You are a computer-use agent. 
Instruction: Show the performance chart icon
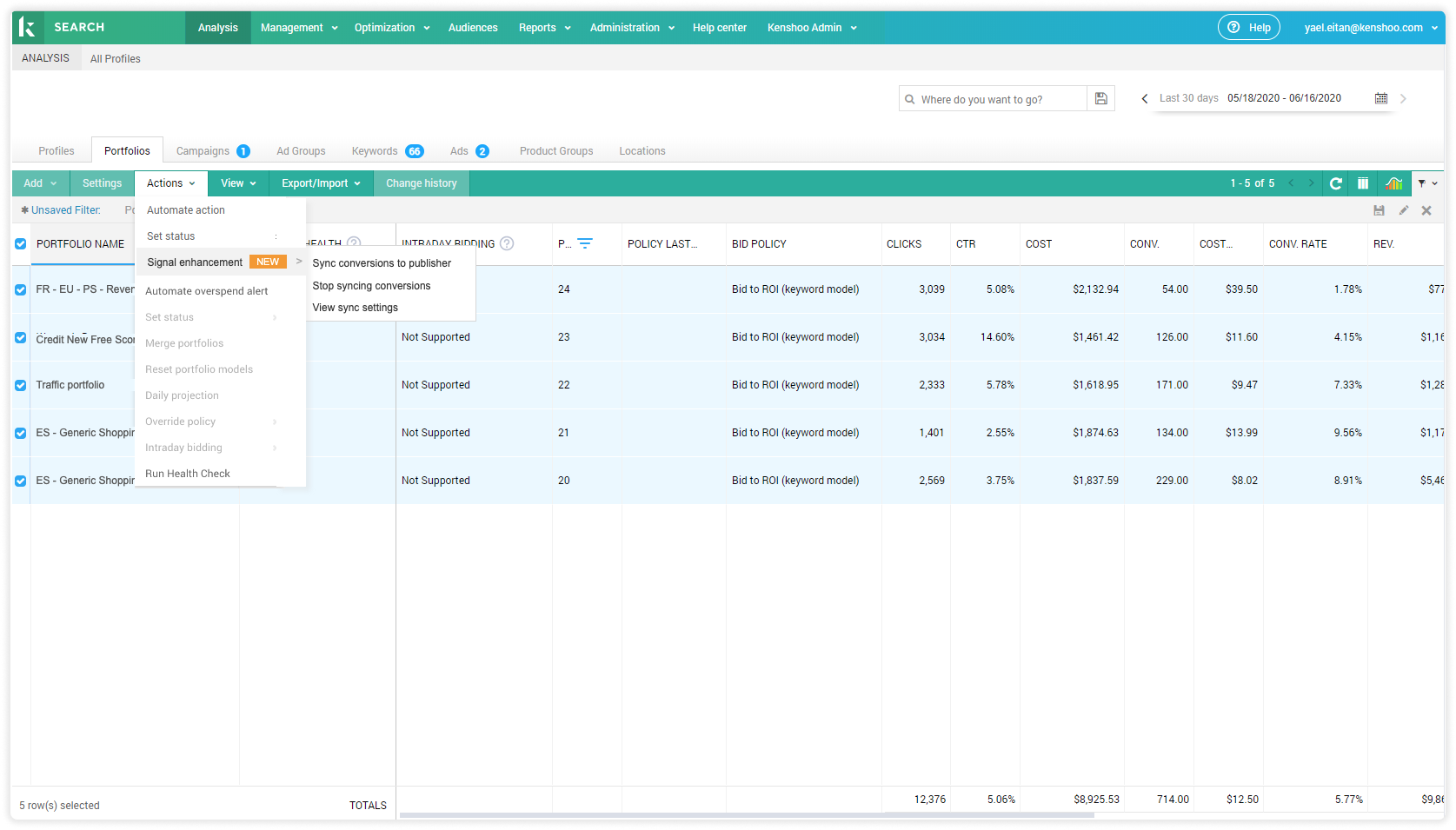(x=1393, y=183)
